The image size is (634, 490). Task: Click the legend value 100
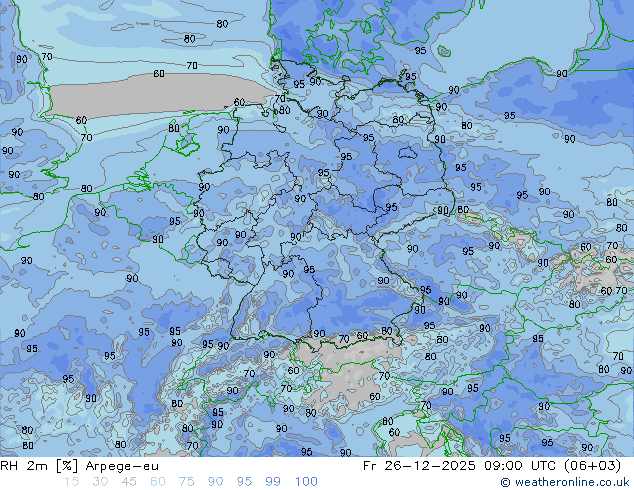coord(306,482)
